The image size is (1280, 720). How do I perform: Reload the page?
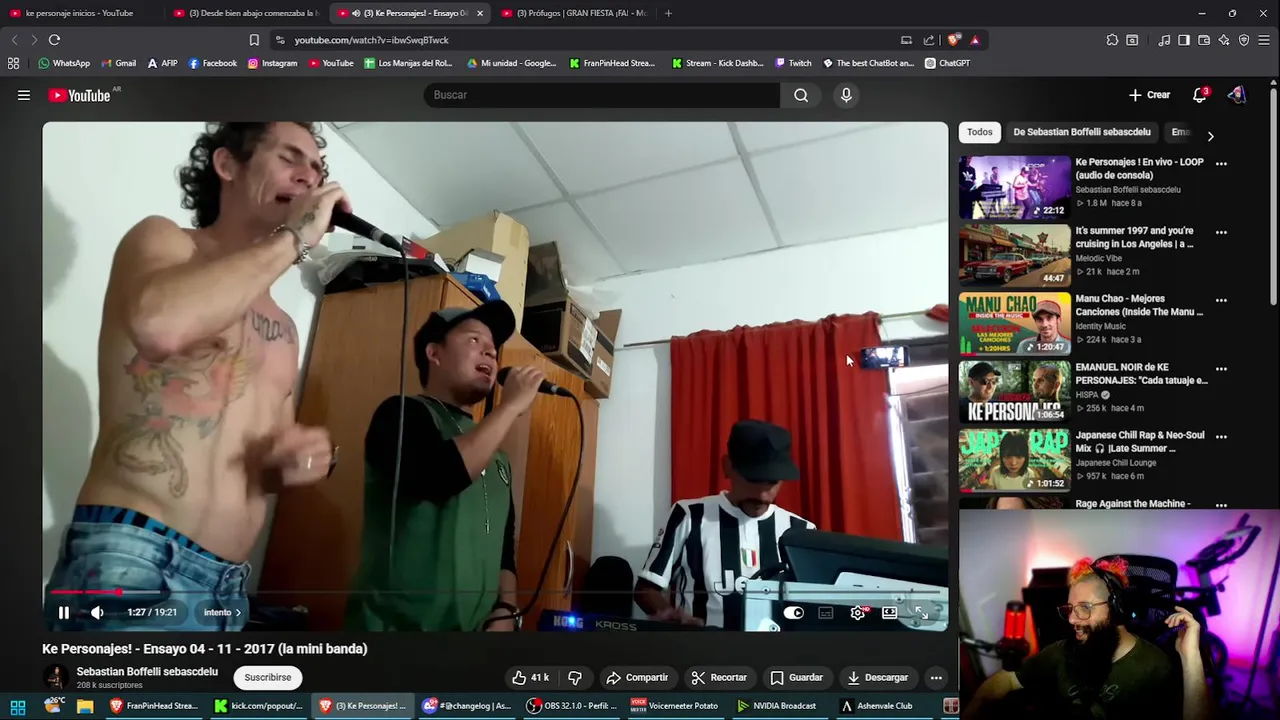(54, 40)
